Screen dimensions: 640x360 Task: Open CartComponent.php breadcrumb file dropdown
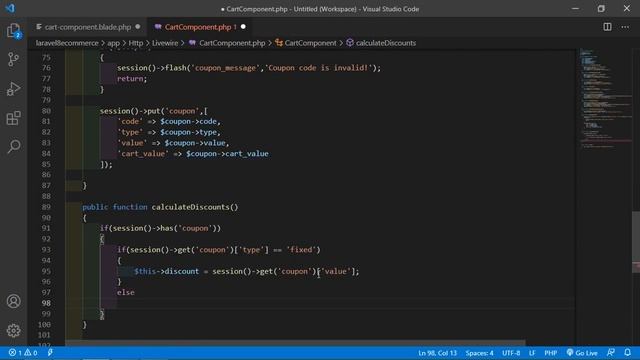(x=227, y=43)
